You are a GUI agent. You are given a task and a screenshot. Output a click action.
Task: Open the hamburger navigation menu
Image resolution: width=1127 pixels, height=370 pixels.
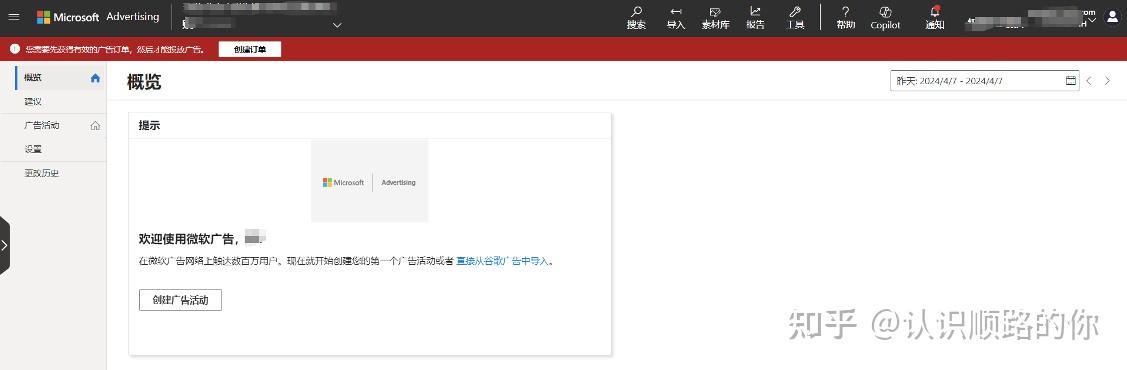coord(14,17)
